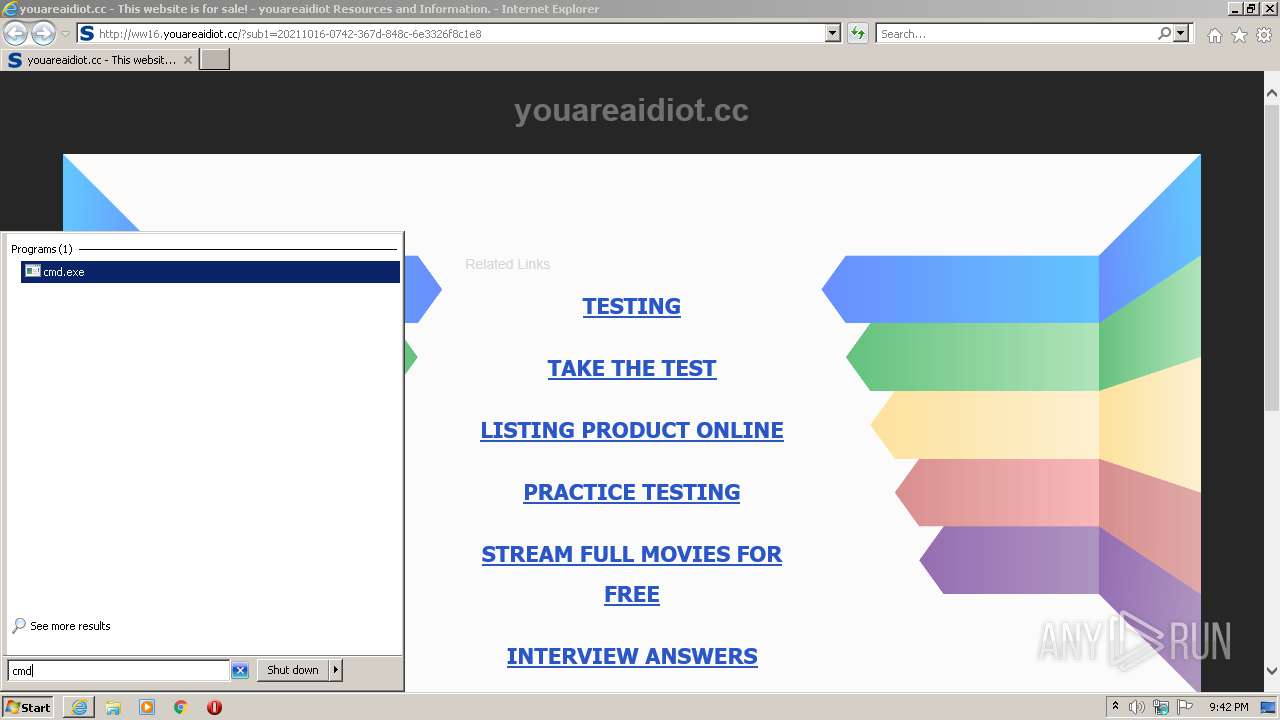Open the Home icon in toolbar
Screen dimensions: 1280x720
(1214, 35)
